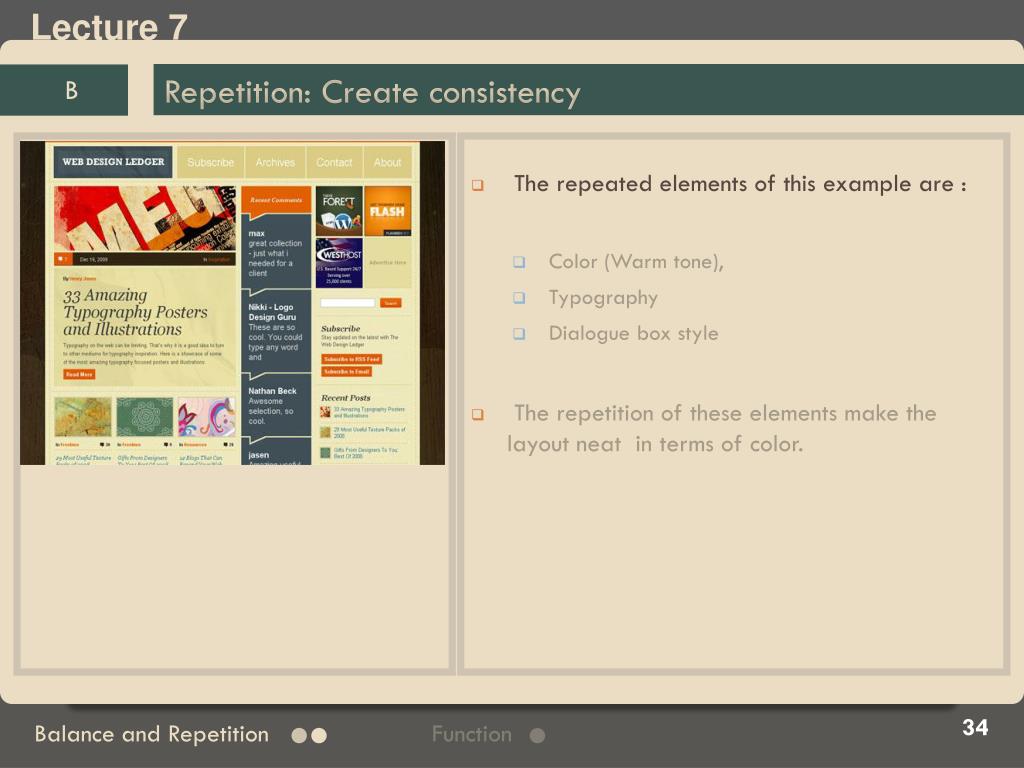Image resolution: width=1024 pixels, height=768 pixels.
Task: Click the orange bullet before 'The repeated elements'
Action: [478, 185]
